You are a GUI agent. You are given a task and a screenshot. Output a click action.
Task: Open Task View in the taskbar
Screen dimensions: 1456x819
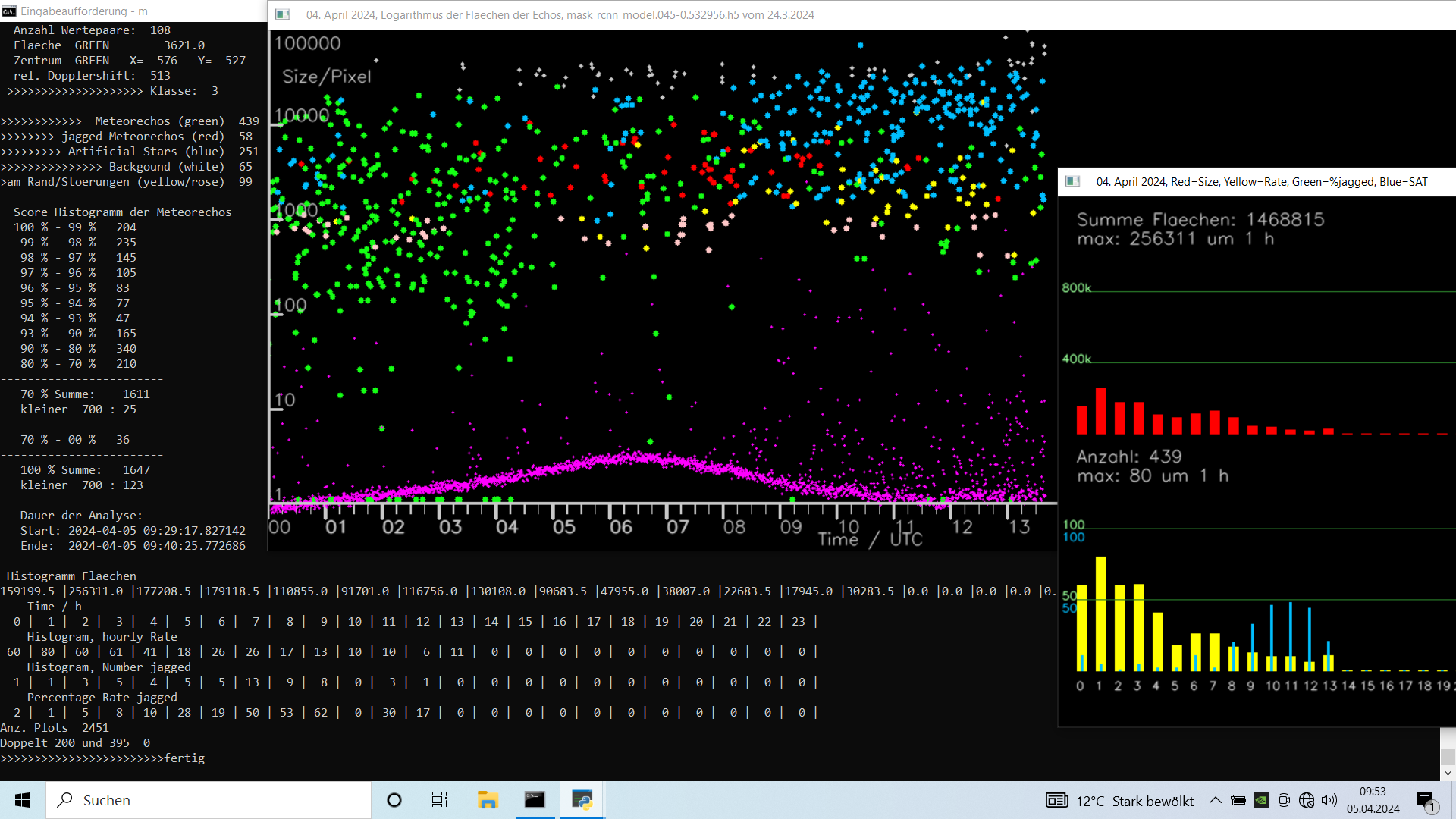[x=440, y=800]
